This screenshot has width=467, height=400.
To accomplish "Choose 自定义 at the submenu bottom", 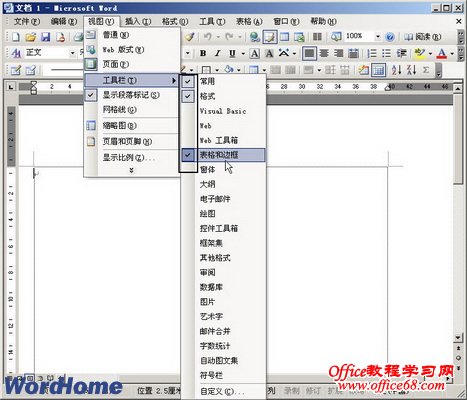I will pyautogui.click(x=223, y=391).
